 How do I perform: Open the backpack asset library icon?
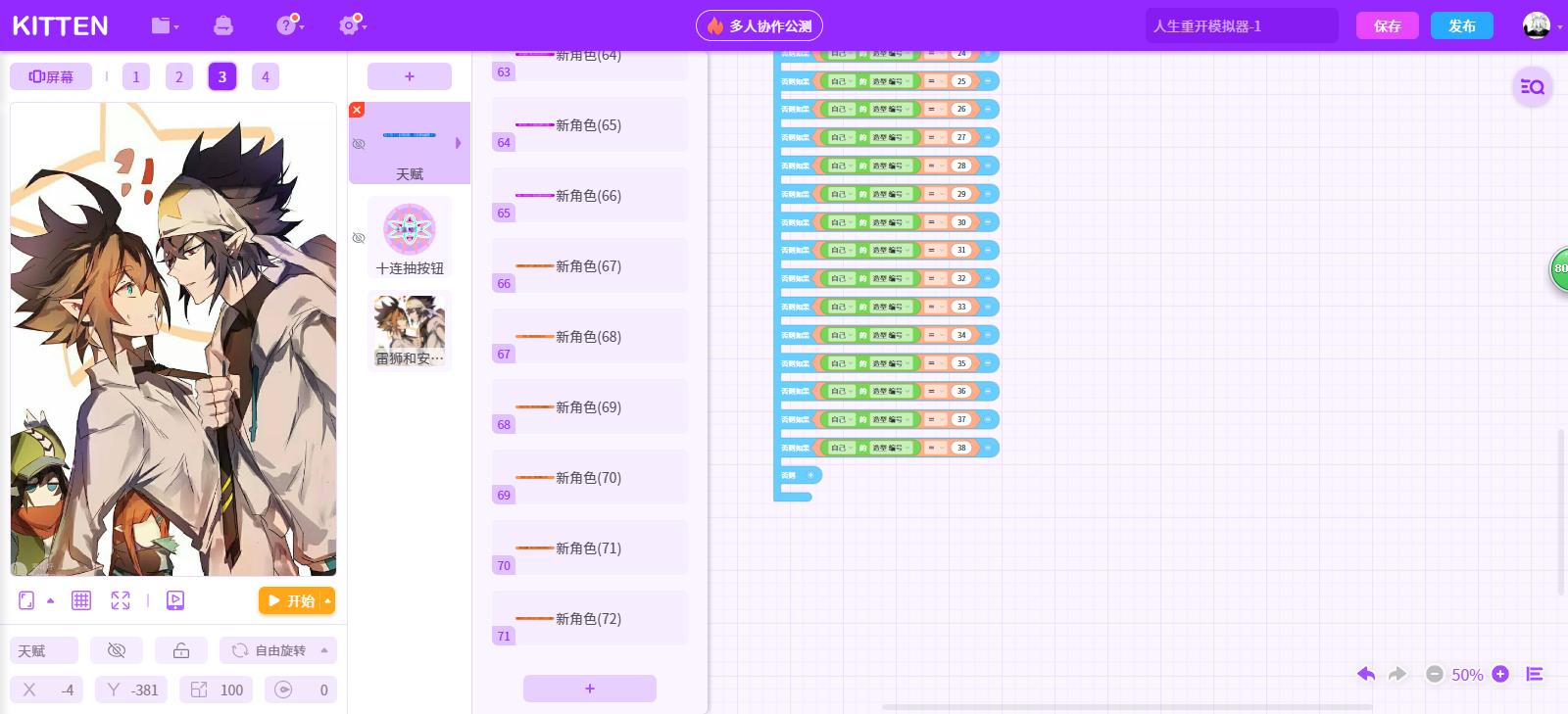pyautogui.click(x=223, y=25)
